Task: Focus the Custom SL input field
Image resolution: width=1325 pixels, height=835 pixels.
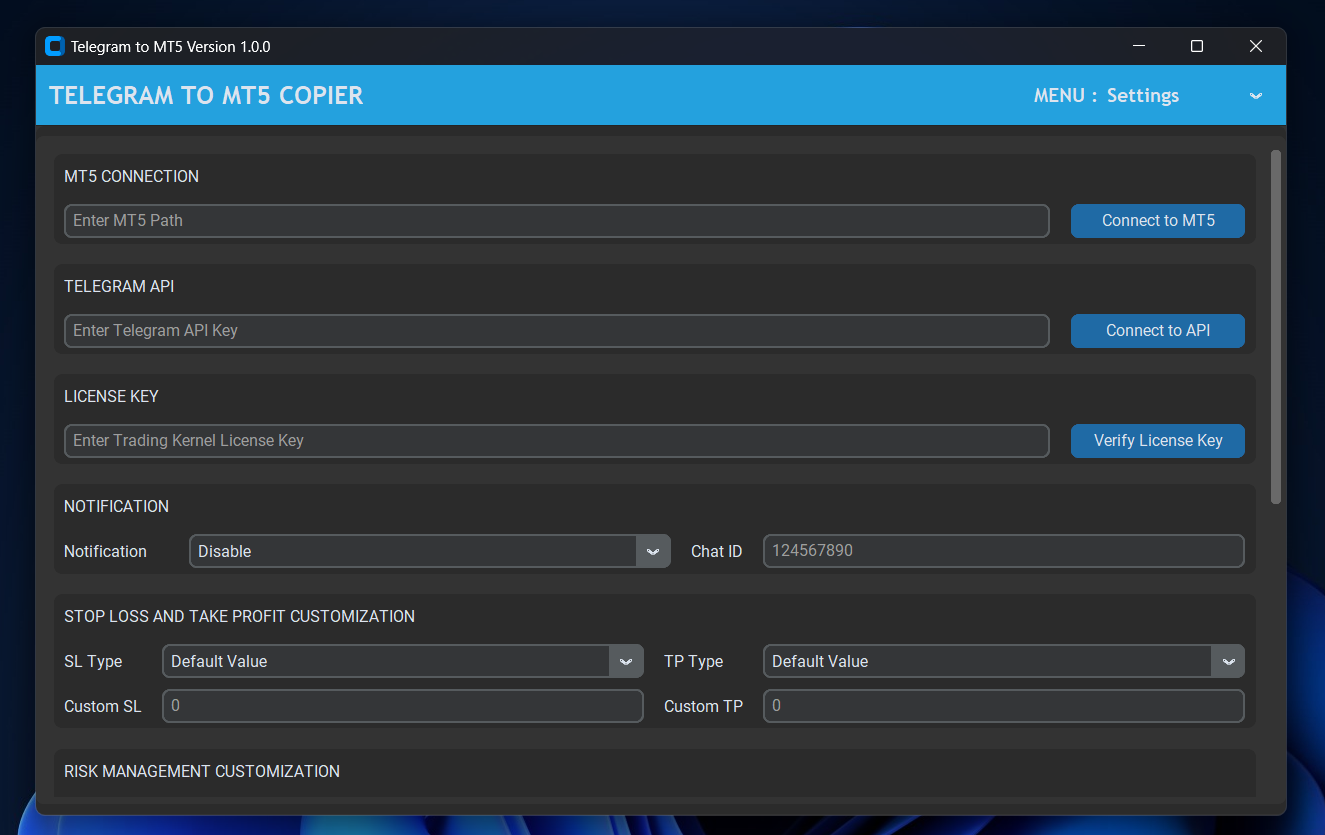Action: pyautogui.click(x=403, y=706)
